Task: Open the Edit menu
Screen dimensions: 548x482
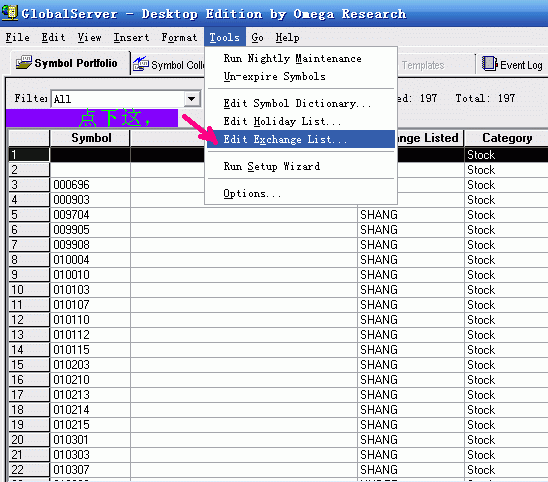Action: pos(53,37)
